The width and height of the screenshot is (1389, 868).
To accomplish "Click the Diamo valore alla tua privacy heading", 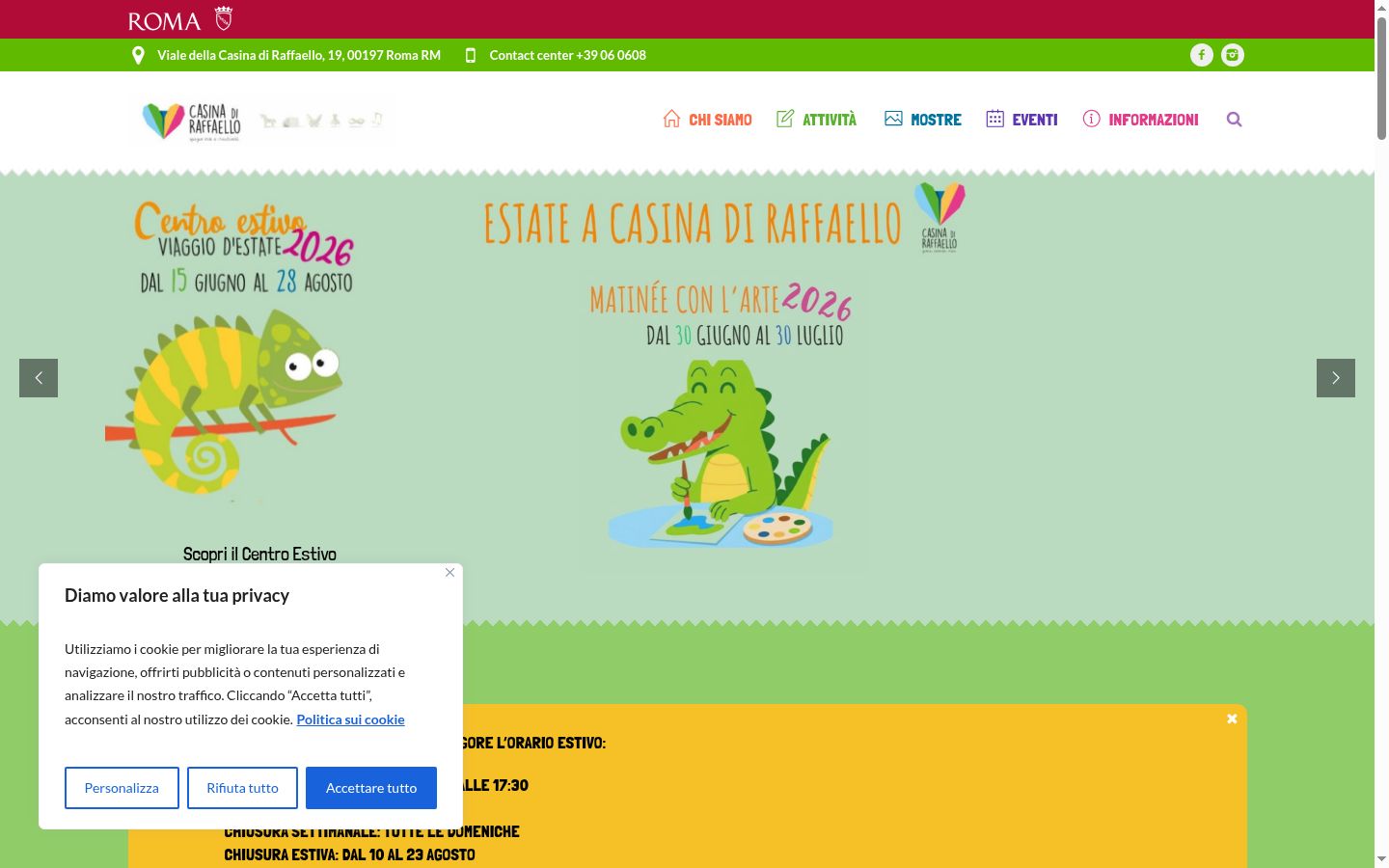I will [x=177, y=596].
